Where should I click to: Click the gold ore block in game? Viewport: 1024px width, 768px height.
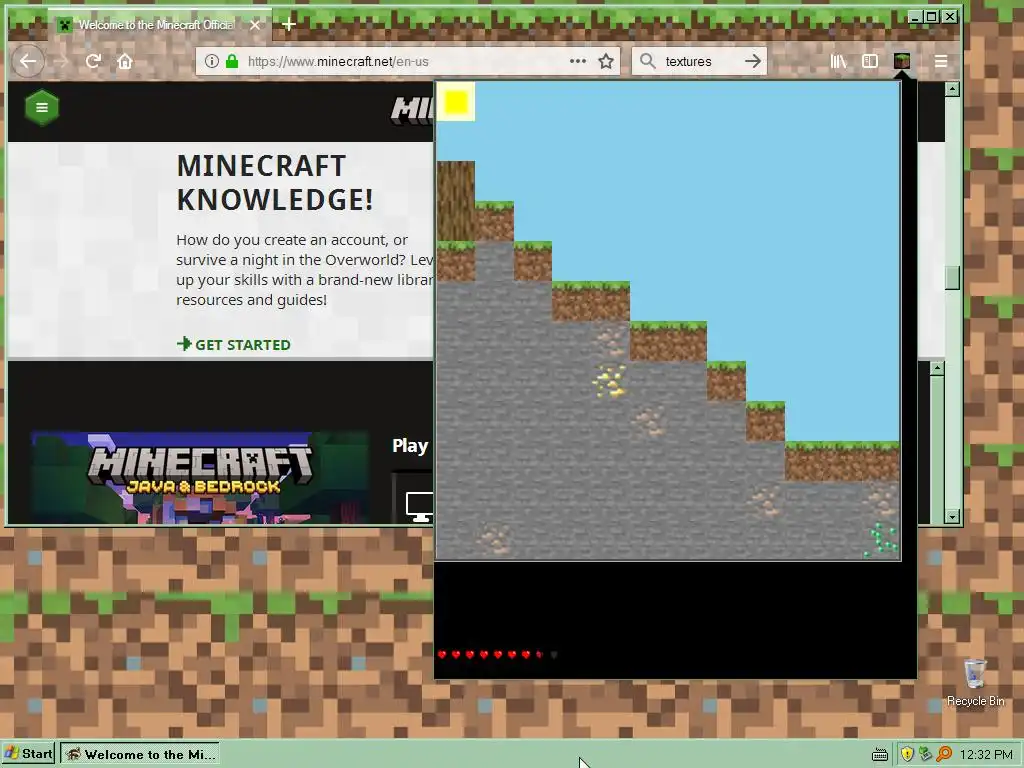[x=610, y=381]
